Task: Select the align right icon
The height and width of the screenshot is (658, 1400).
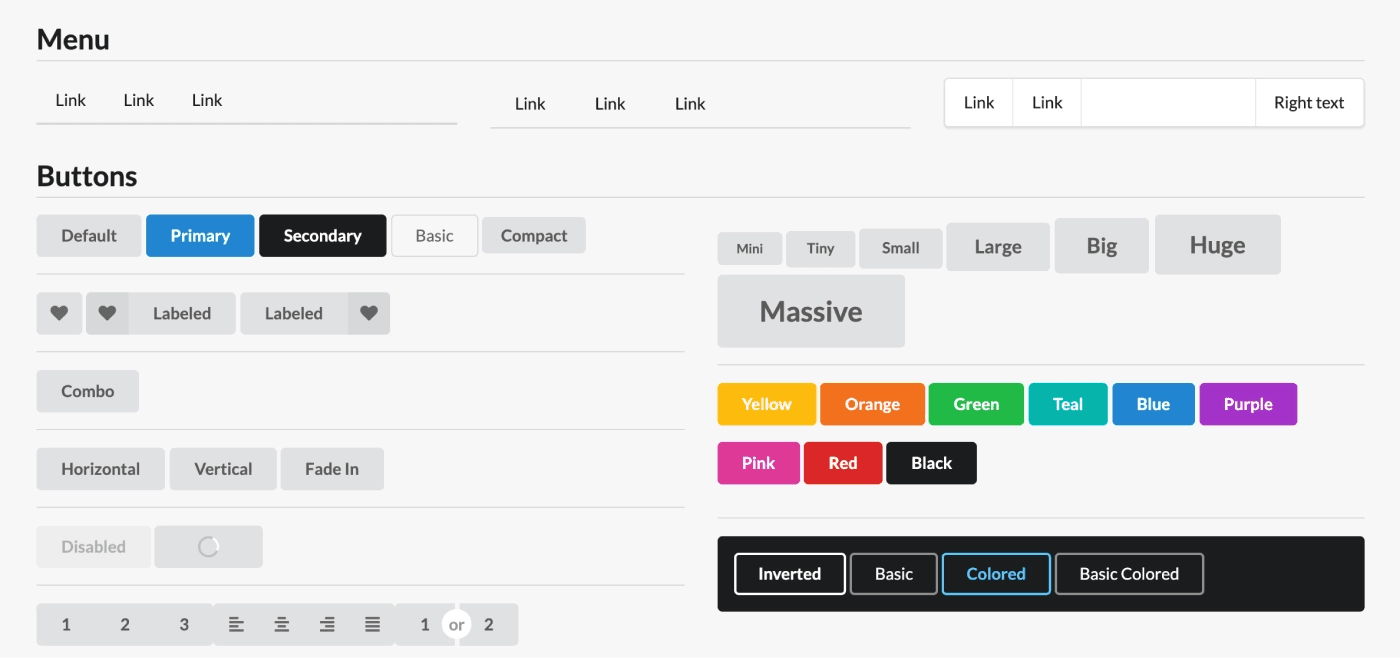Action: (x=327, y=625)
